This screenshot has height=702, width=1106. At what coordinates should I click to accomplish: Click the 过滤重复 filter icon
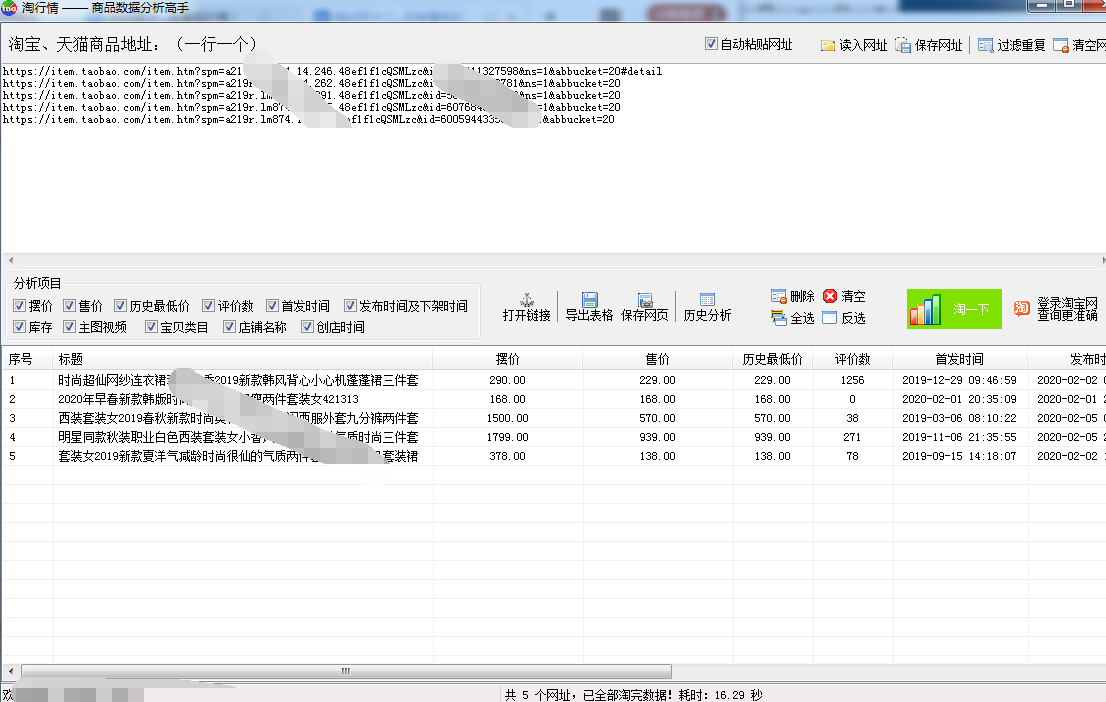click(x=985, y=45)
